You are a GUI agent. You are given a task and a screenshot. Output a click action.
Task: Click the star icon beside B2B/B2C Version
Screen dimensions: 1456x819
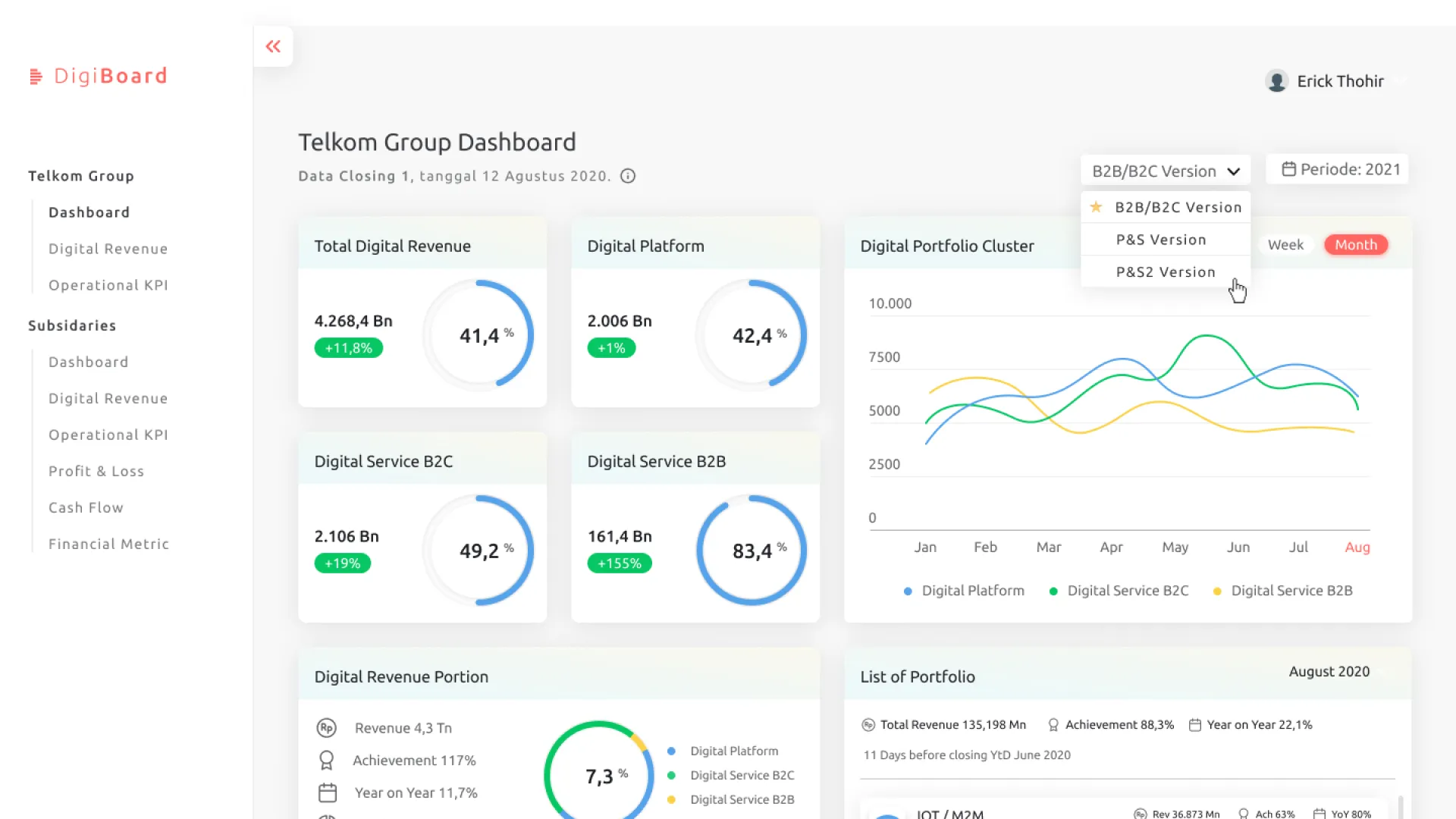(1096, 206)
